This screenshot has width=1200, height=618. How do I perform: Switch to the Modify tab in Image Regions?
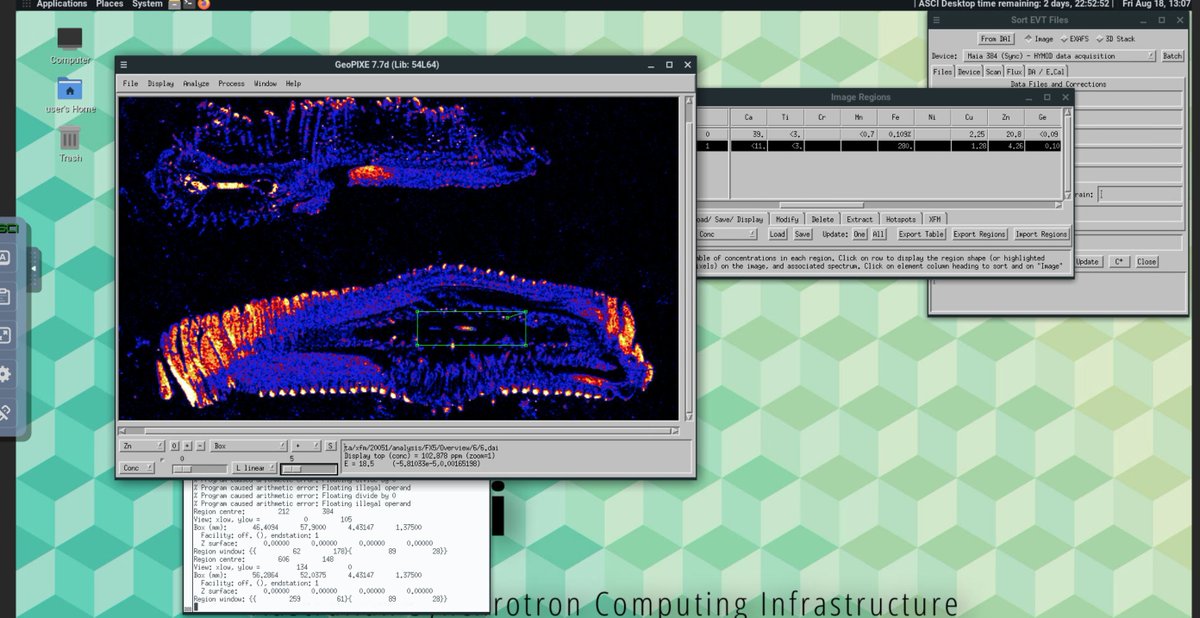point(787,218)
